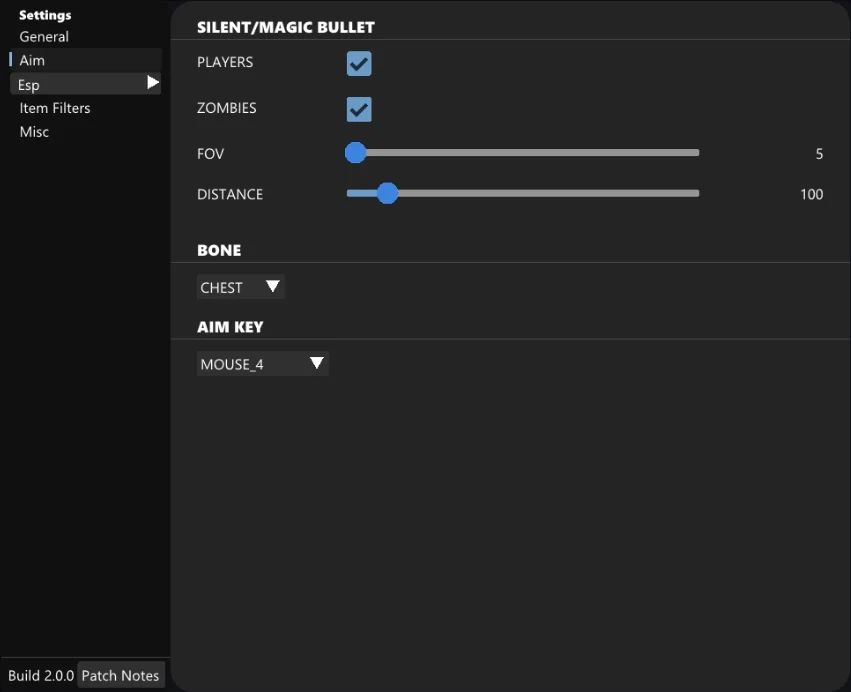Click the DISTANCE slider handle

pos(388,194)
